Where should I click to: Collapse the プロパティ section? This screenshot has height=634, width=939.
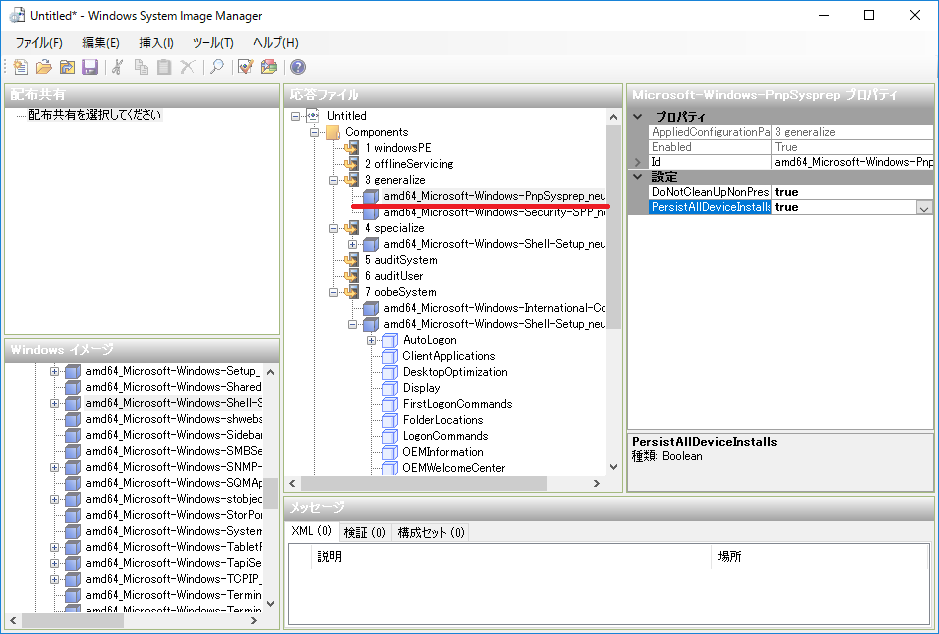click(x=638, y=117)
